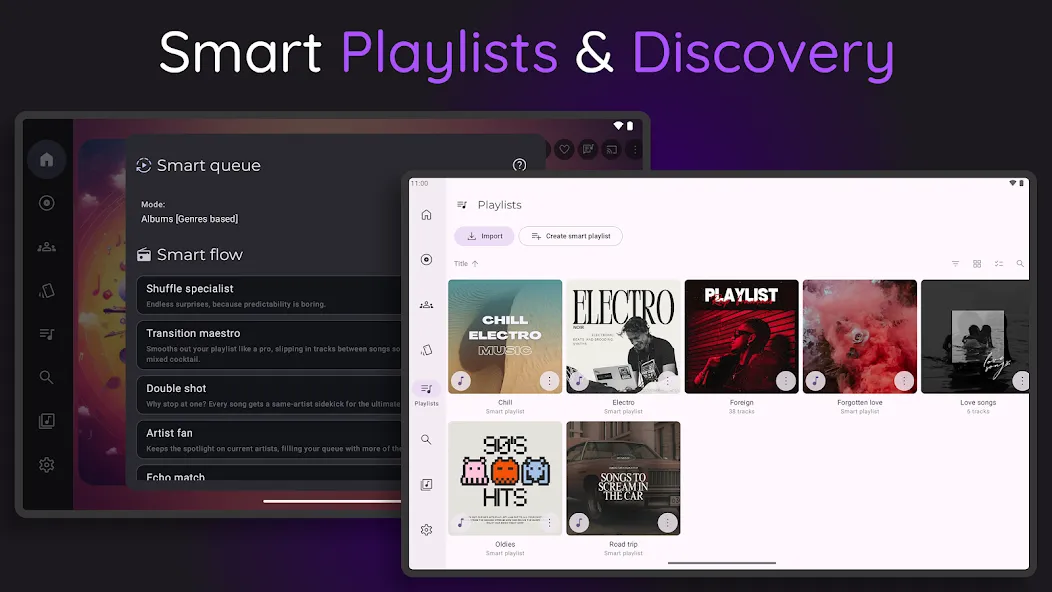Click the Playlists page header title
1052x592 pixels.
(499, 205)
